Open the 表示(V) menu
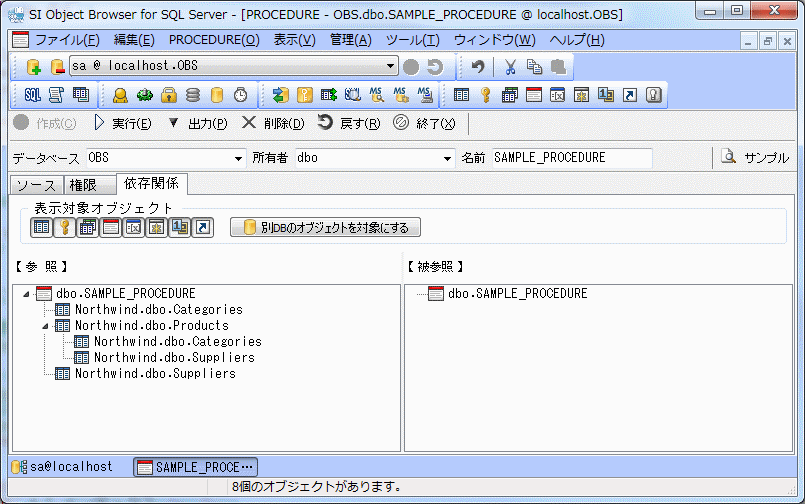 tap(294, 40)
